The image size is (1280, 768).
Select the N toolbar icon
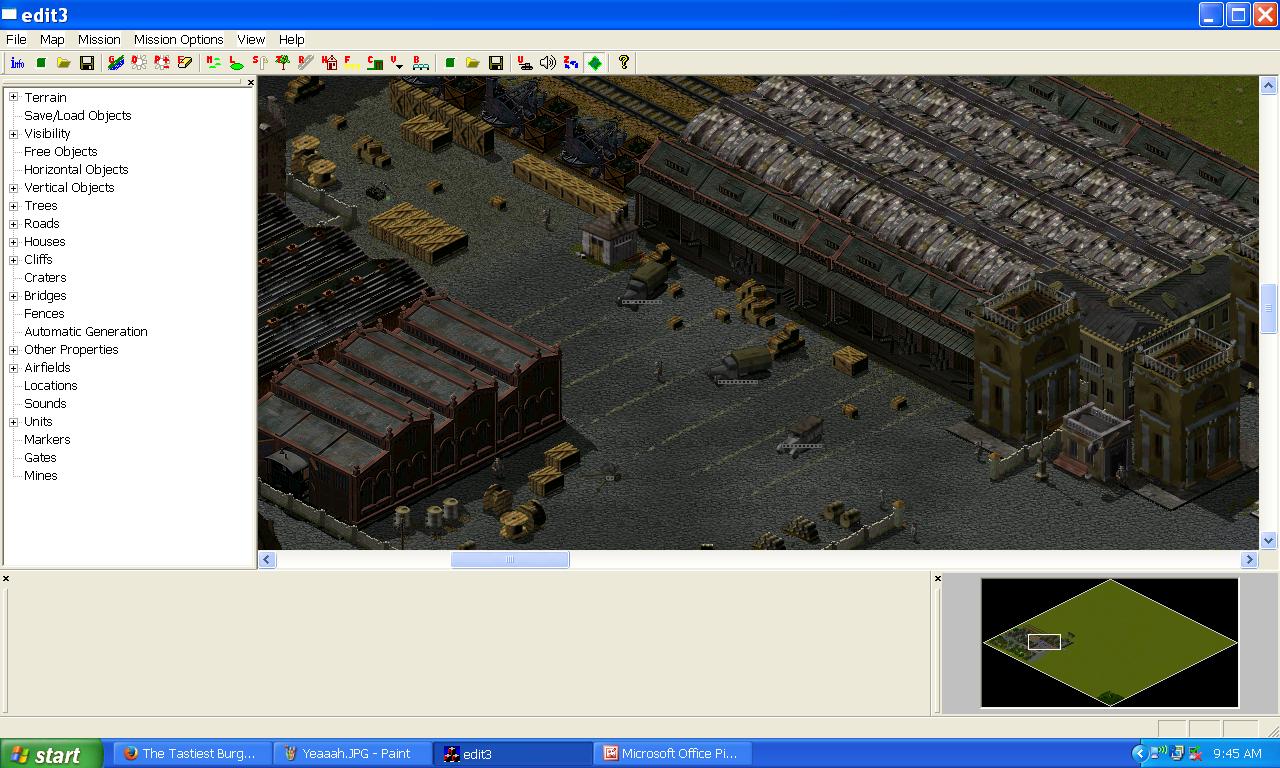pyautogui.click(x=213, y=63)
